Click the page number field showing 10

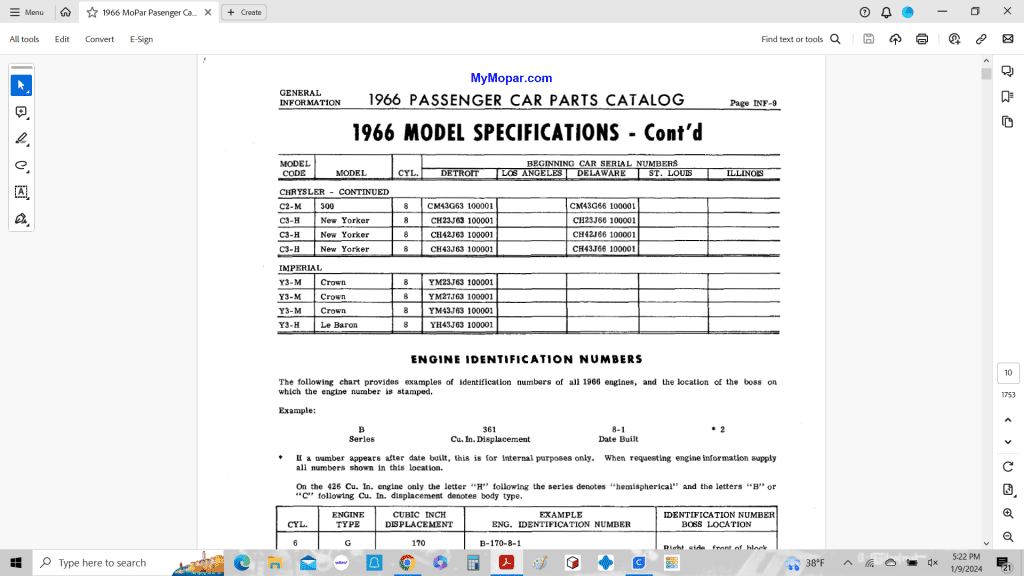(1008, 373)
